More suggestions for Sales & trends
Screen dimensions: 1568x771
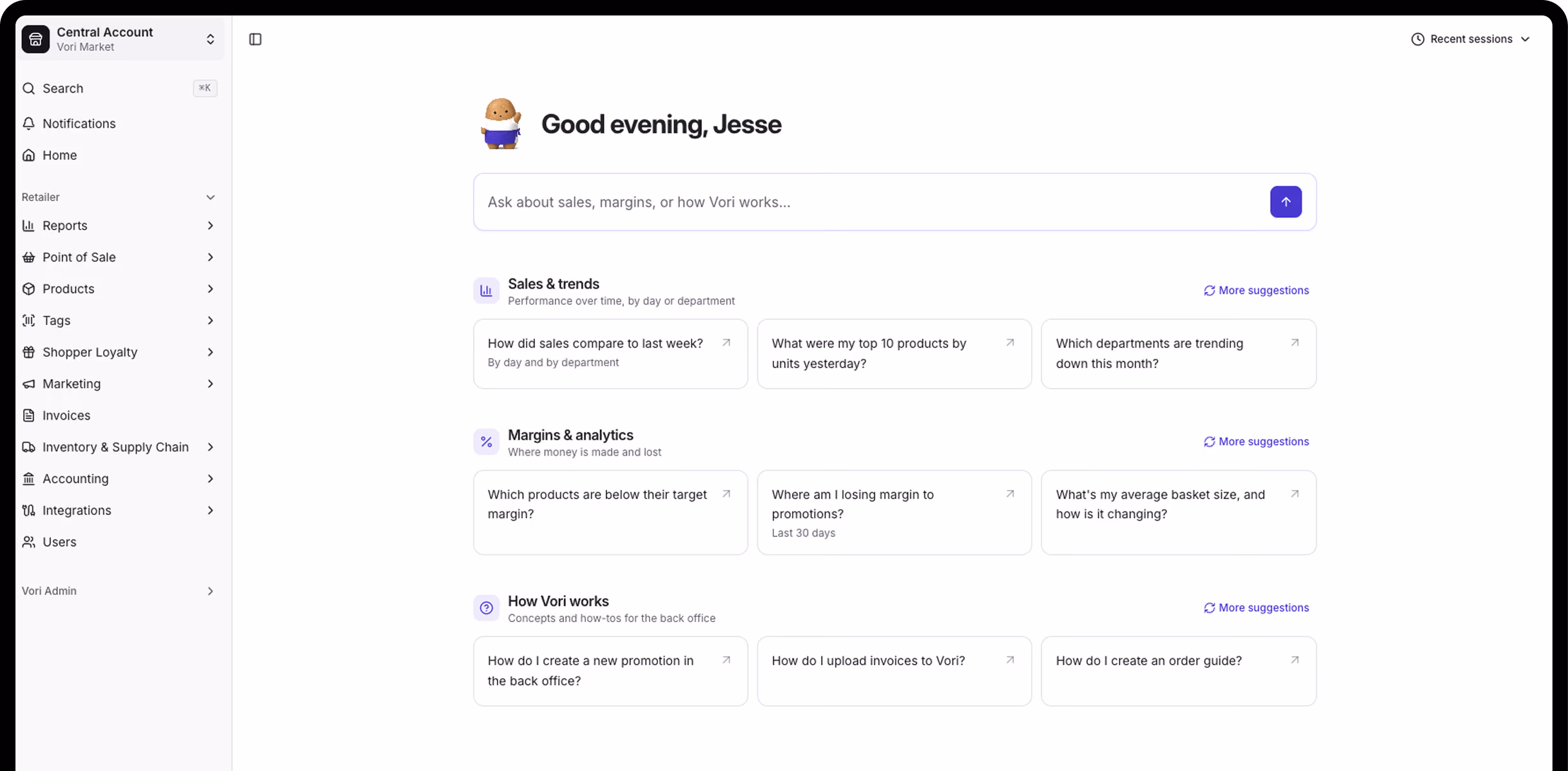click(1256, 291)
